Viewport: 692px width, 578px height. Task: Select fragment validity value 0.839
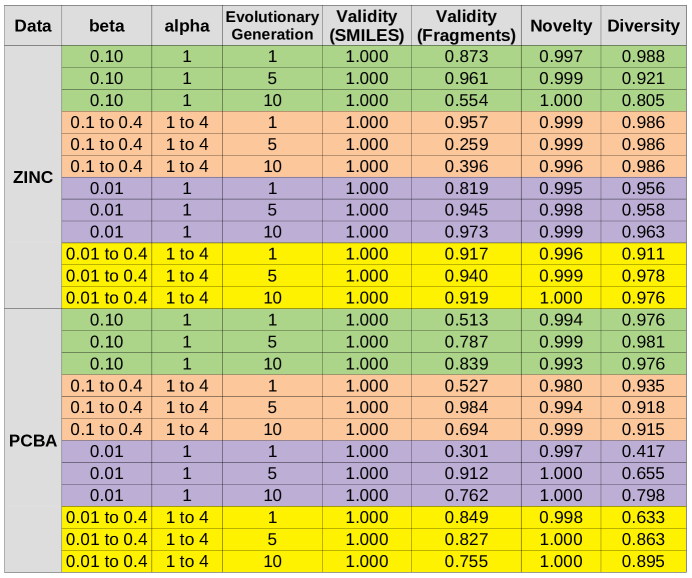pos(466,364)
